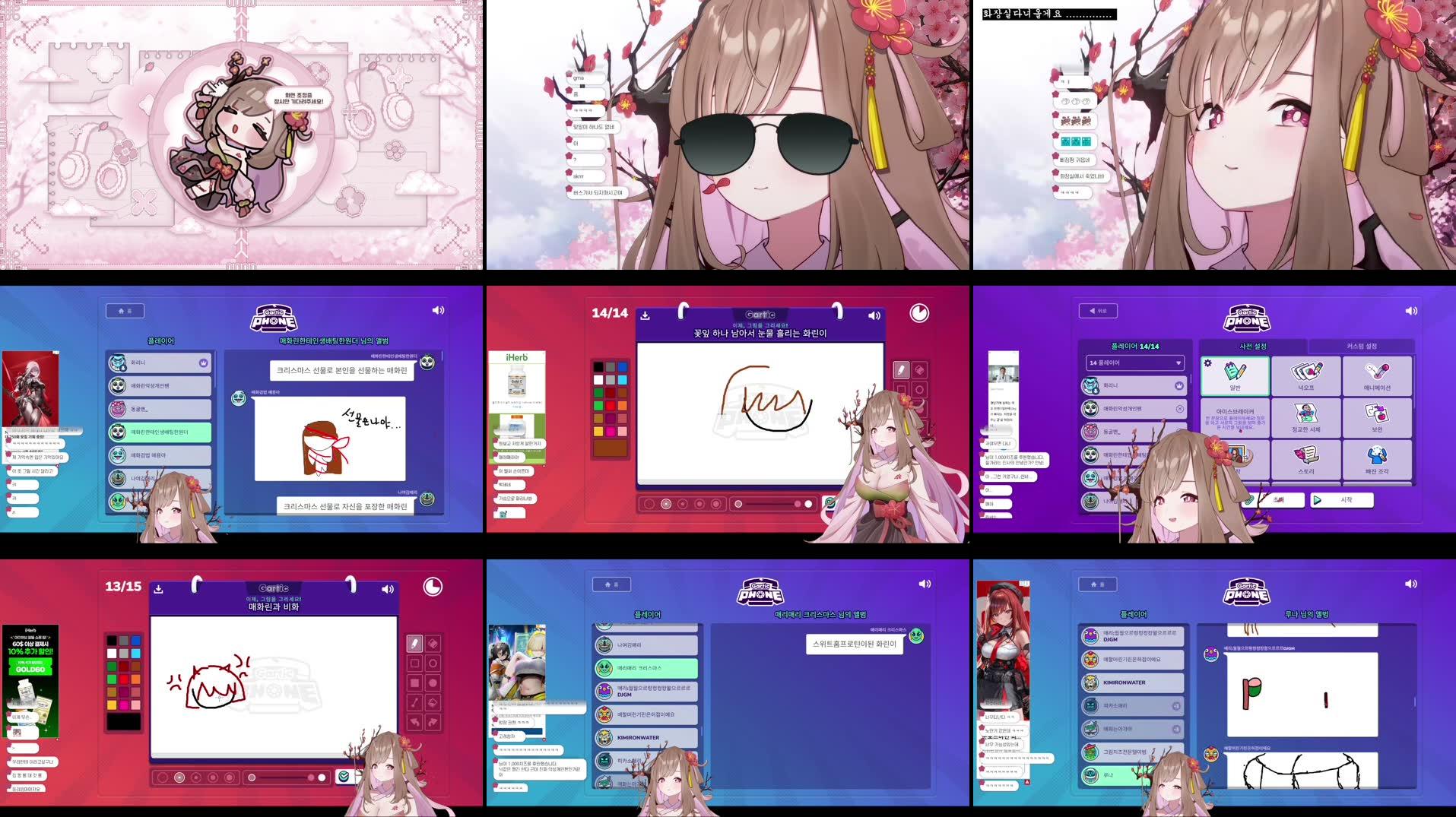Toggle sound on the 14/14 drawing screen

pyautogui.click(x=874, y=315)
